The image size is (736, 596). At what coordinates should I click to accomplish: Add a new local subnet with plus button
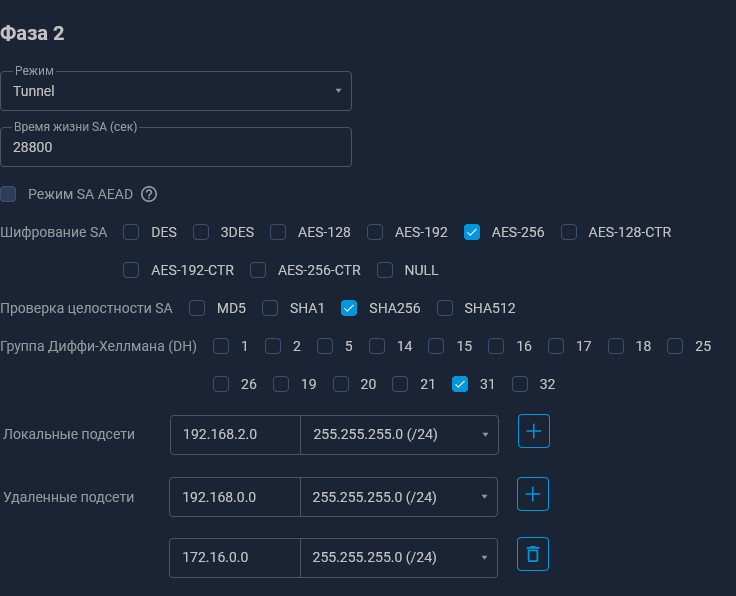coord(534,431)
